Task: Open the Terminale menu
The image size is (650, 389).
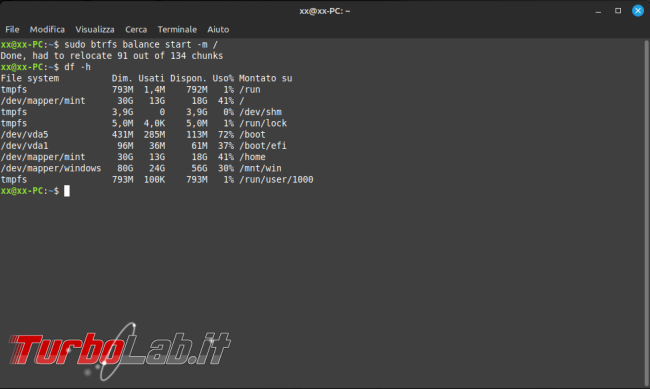Action: (x=177, y=29)
